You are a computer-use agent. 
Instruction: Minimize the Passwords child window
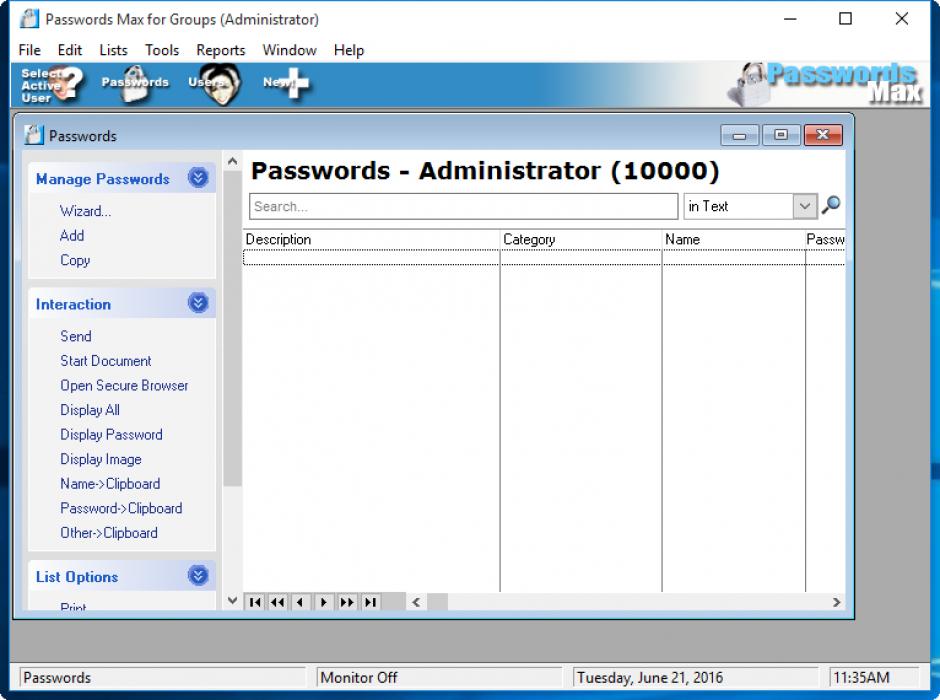click(740, 135)
